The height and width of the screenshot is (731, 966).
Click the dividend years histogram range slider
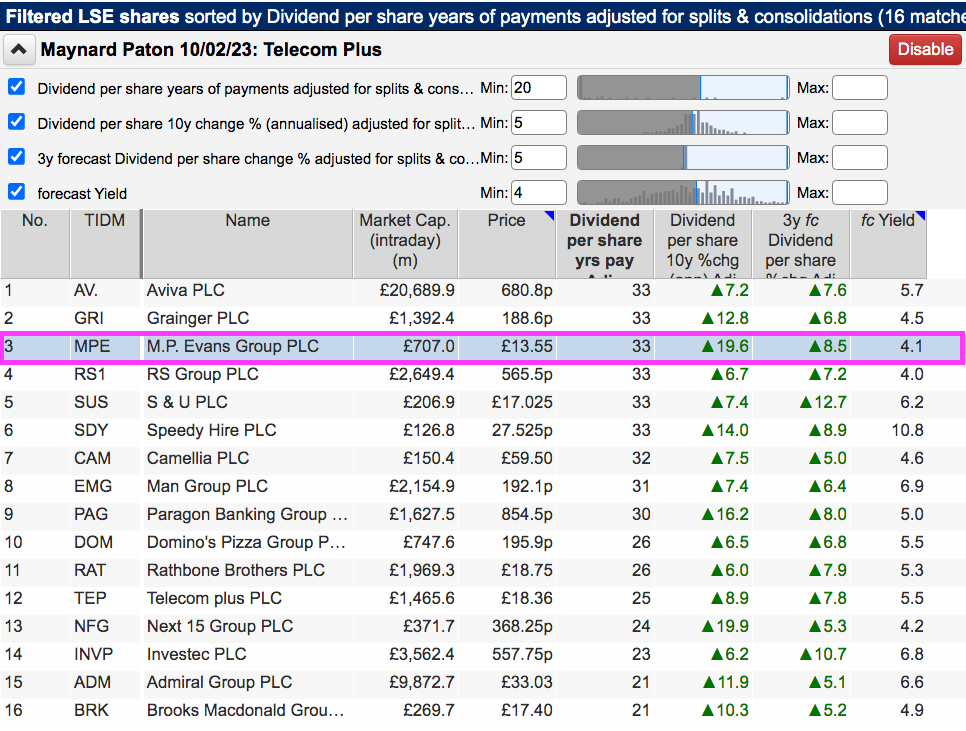[x=683, y=88]
